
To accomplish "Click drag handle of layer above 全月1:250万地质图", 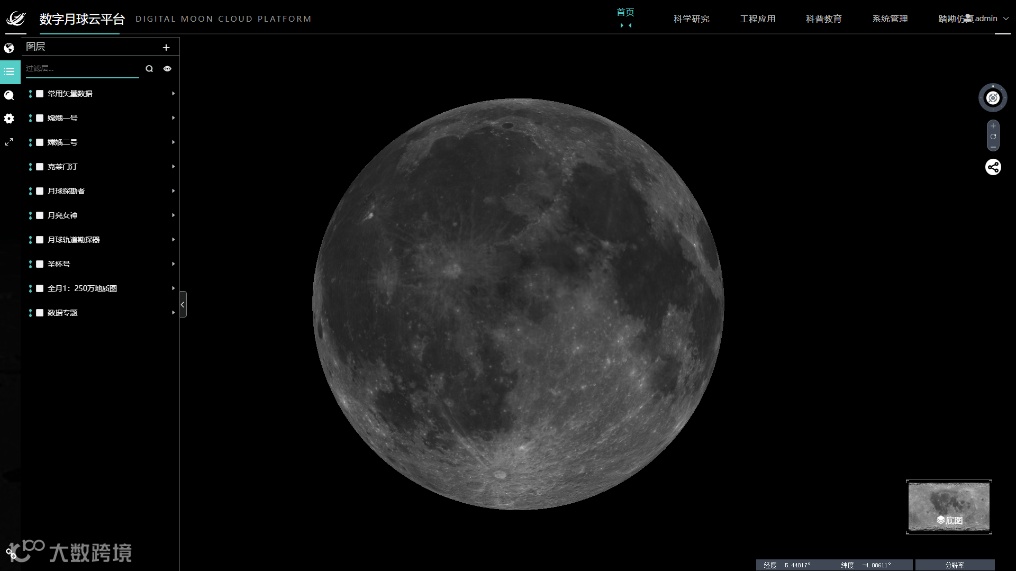I will pyautogui.click(x=30, y=264).
